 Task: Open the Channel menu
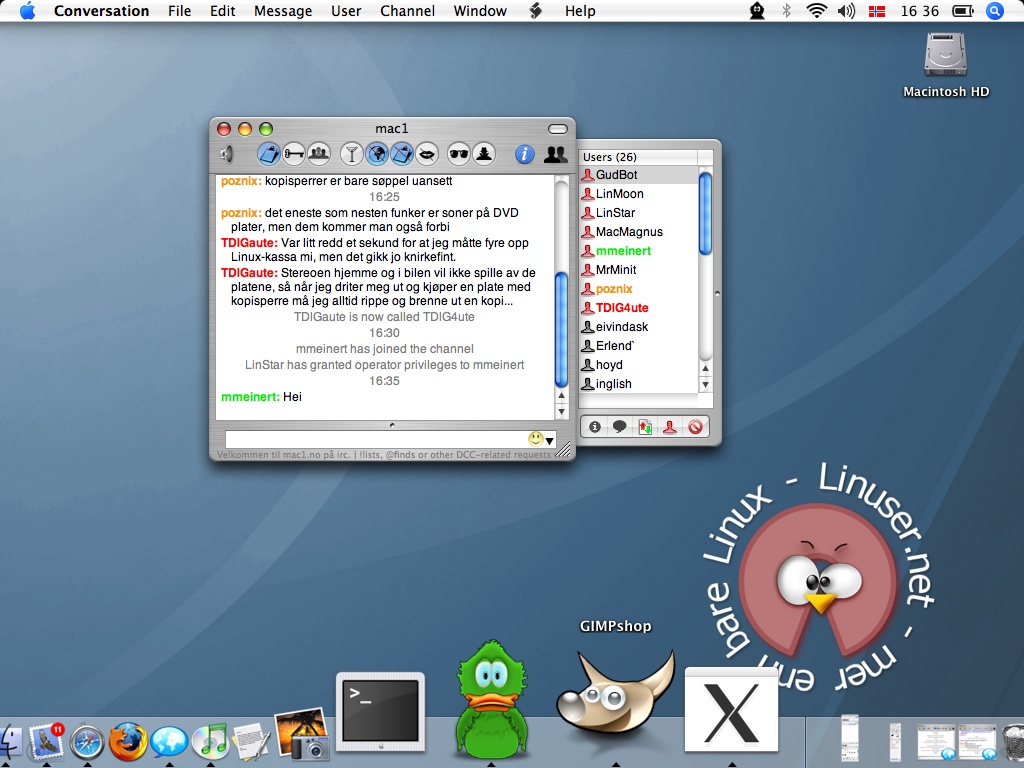(407, 11)
